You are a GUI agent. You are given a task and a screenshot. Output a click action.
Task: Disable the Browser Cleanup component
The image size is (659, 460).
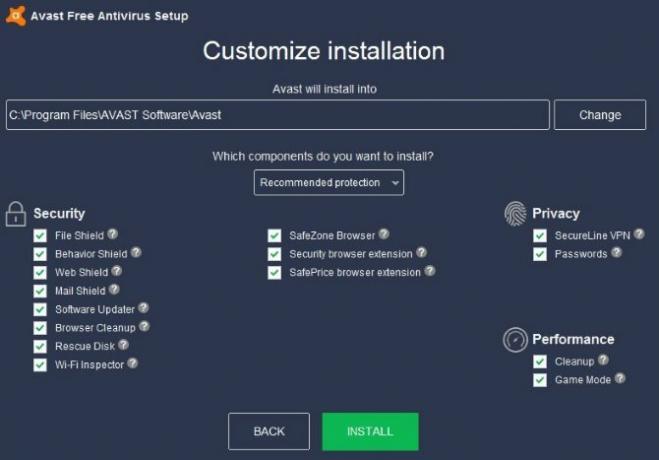(x=40, y=328)
